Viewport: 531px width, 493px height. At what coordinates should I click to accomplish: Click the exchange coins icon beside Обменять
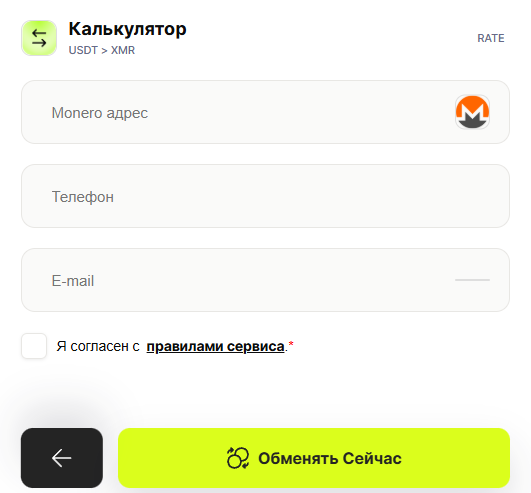coord(238,458)
